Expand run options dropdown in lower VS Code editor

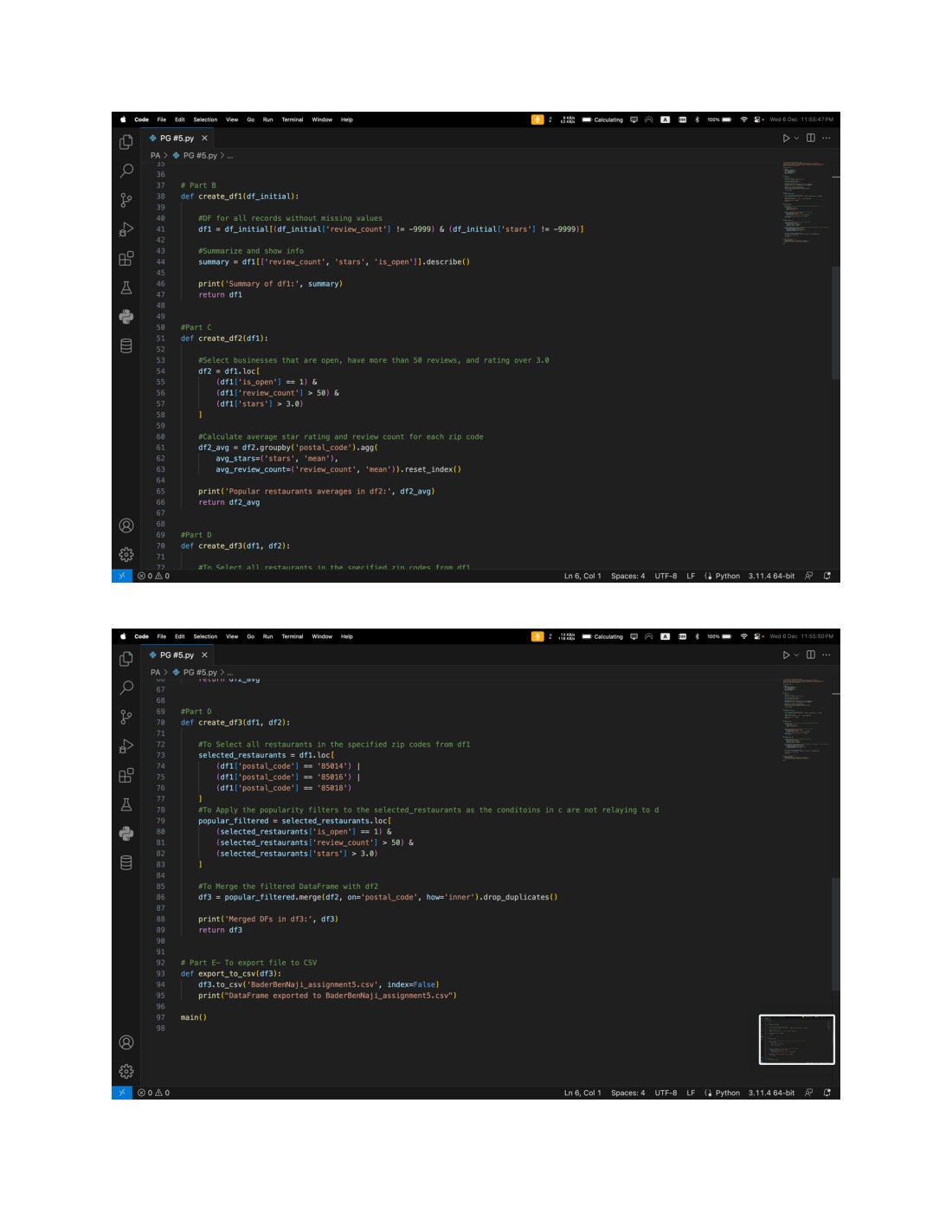[796, 655]
